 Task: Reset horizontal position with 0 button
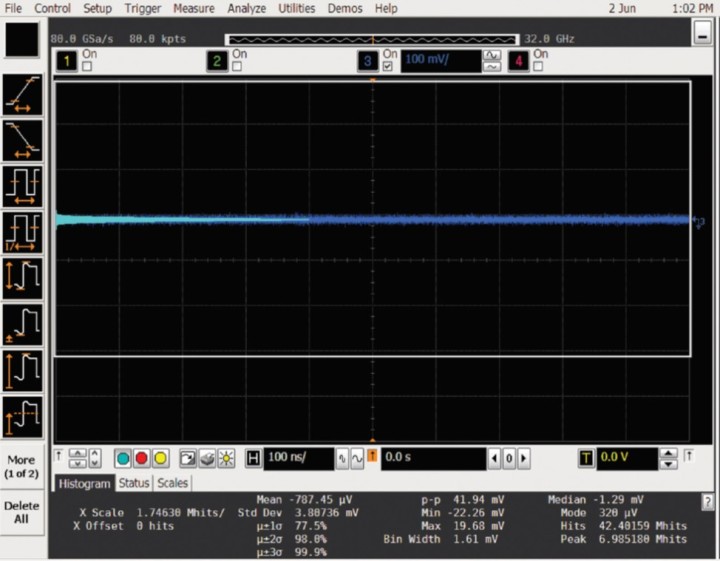click(509, 458)
